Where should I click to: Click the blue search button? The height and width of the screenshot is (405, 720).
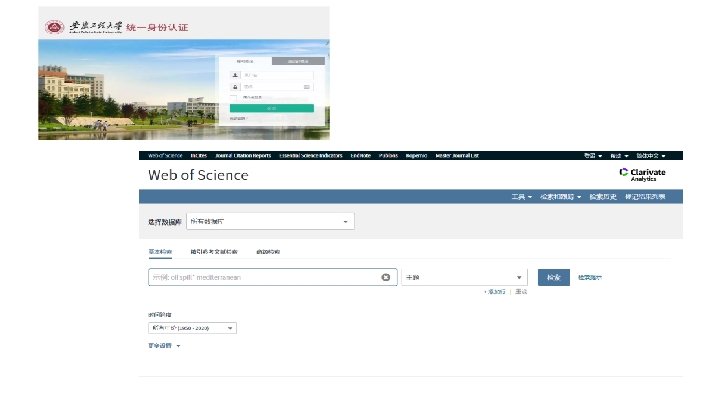click(554, 277)
